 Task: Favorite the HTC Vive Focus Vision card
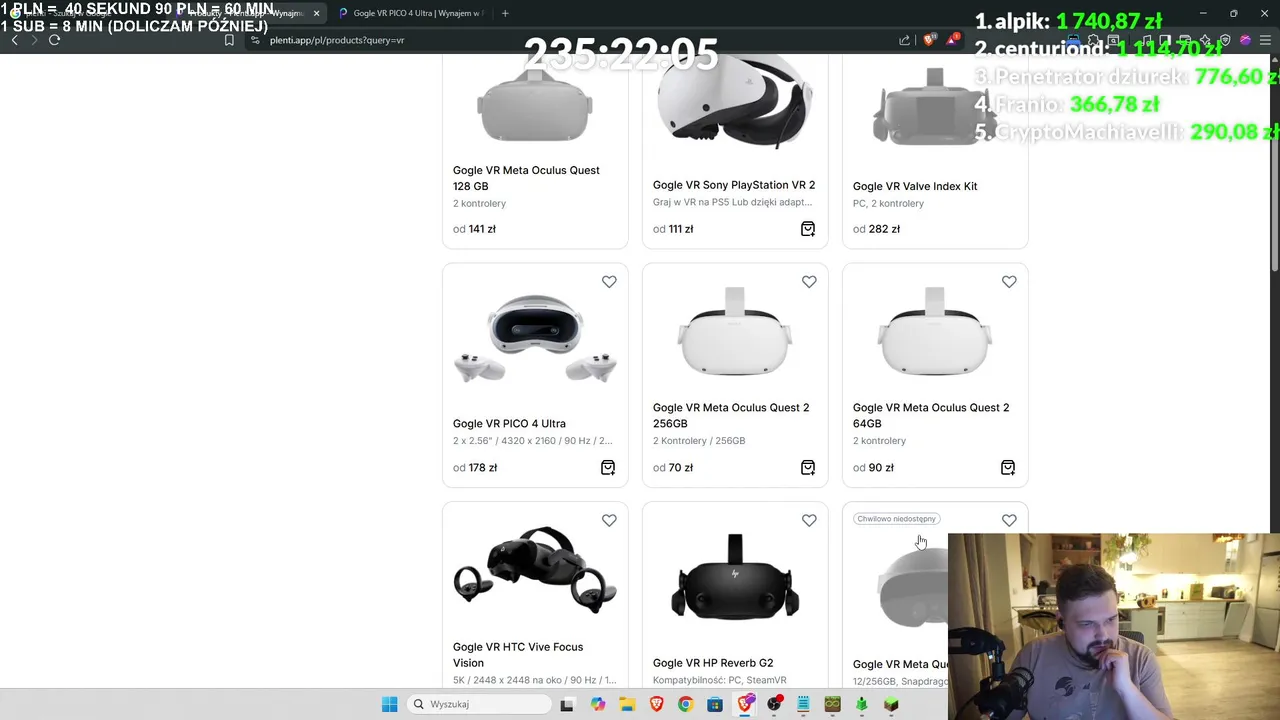click(x=609, y=520)
